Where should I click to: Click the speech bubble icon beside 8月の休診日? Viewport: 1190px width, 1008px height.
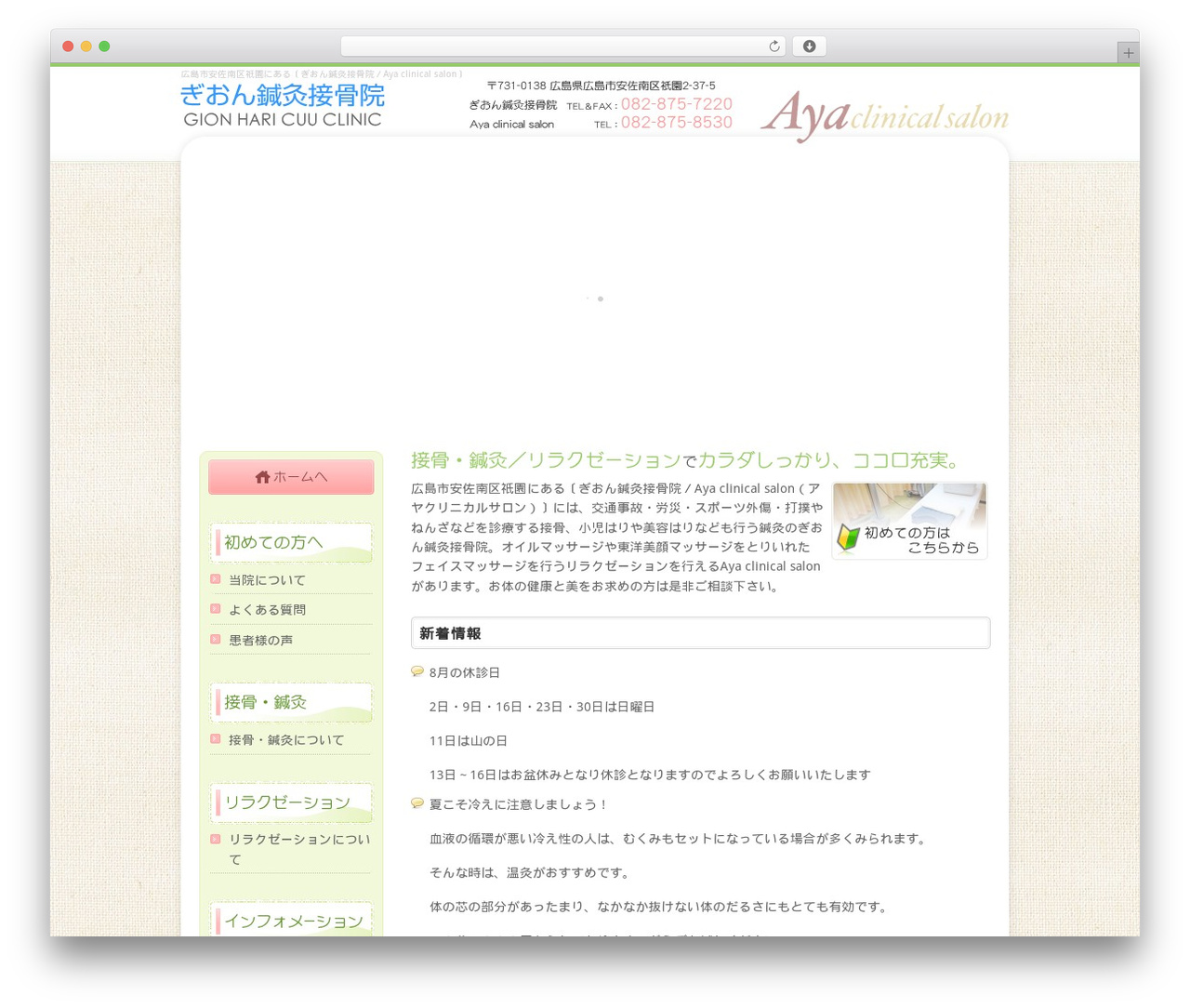coord(417,671)
